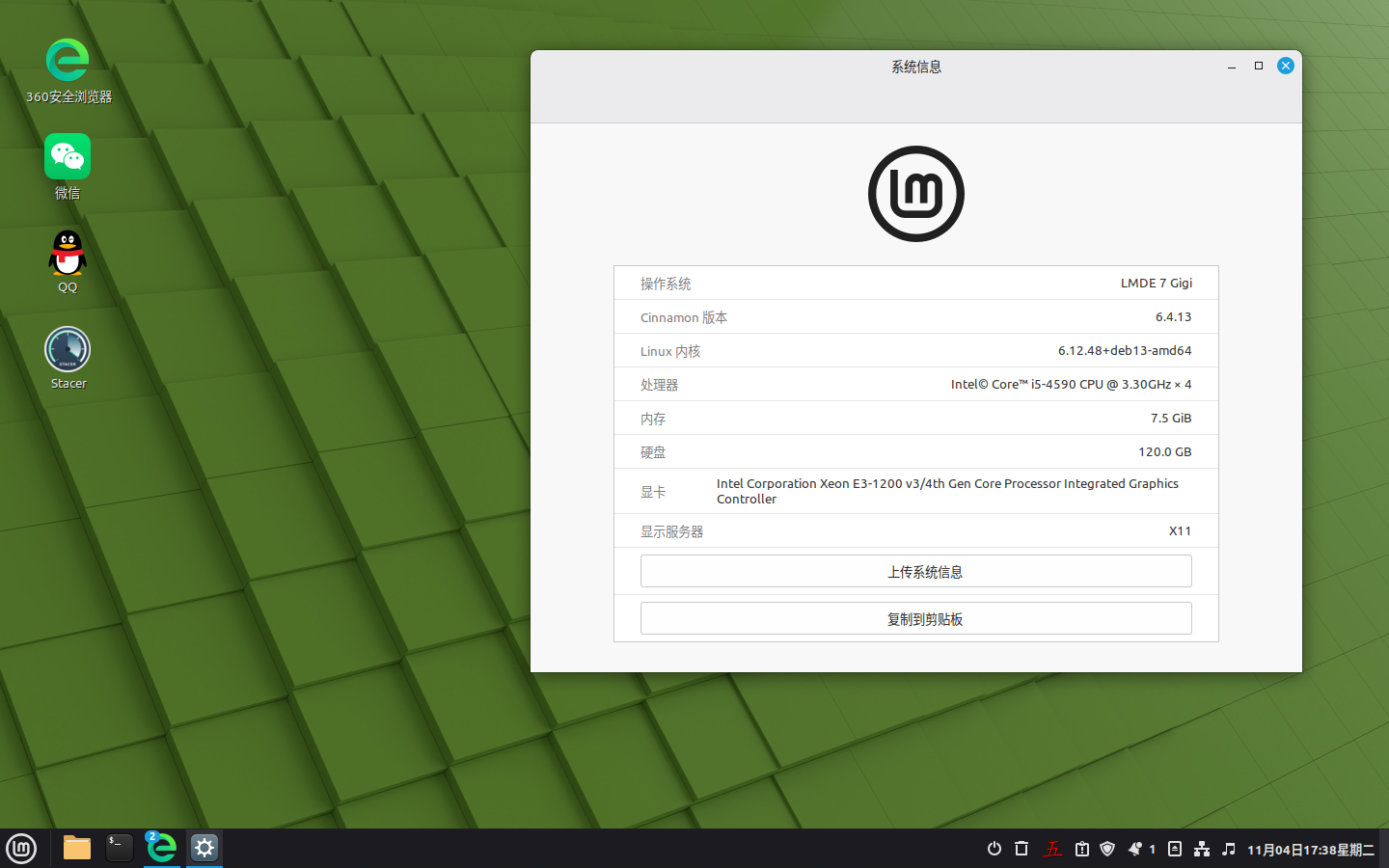Select the 操作系统 row label
This screenshot has height=868, width=1389.
point(666,284)
